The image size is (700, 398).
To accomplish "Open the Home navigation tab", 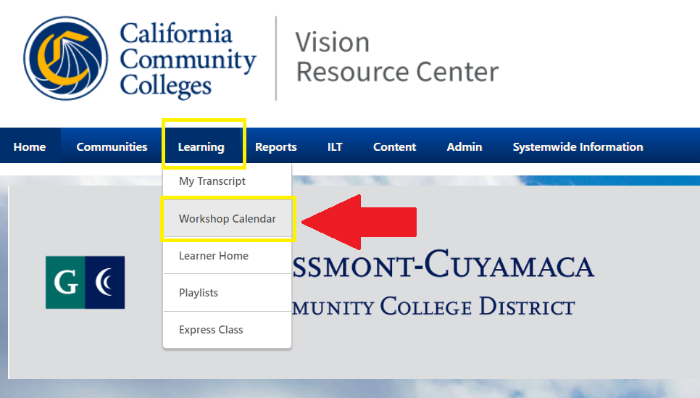I will click(x=29, y=147).
